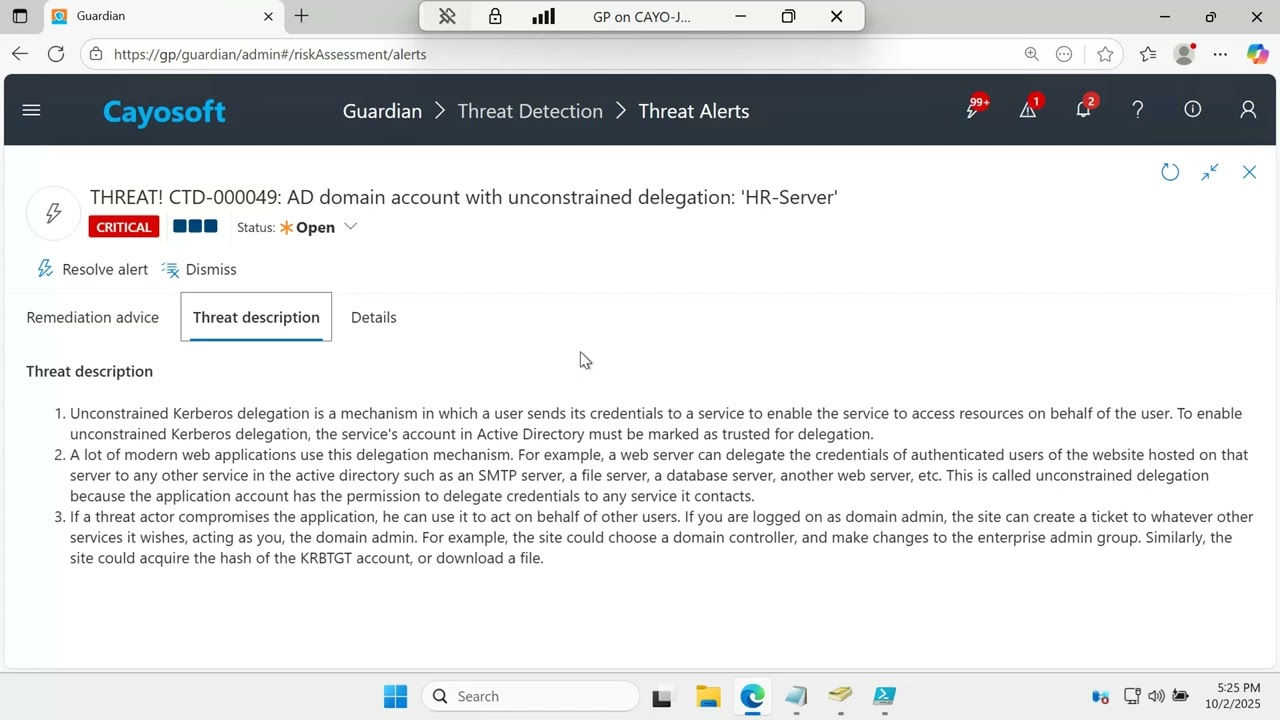Go to Threat Detection in the breadcrumb
The image size is (1280, 720).
530,111
